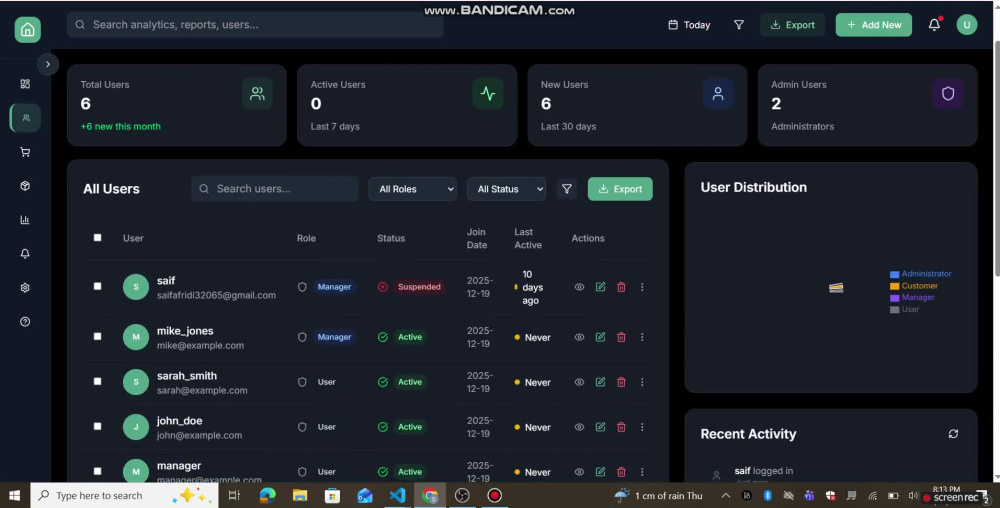Open more options for john_doe

click(x=642, y=427)
